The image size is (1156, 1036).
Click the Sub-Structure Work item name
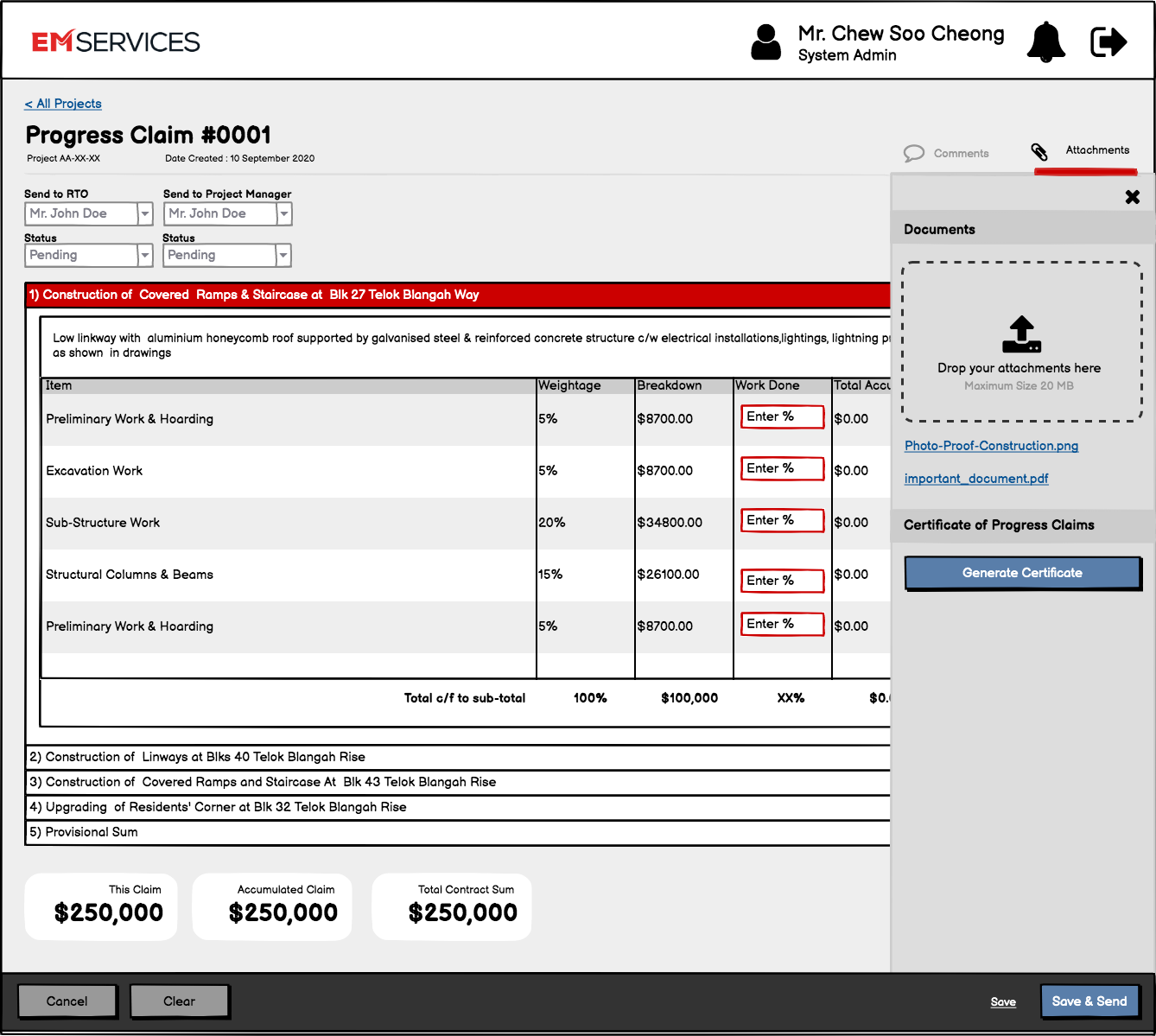click(103, 523)
